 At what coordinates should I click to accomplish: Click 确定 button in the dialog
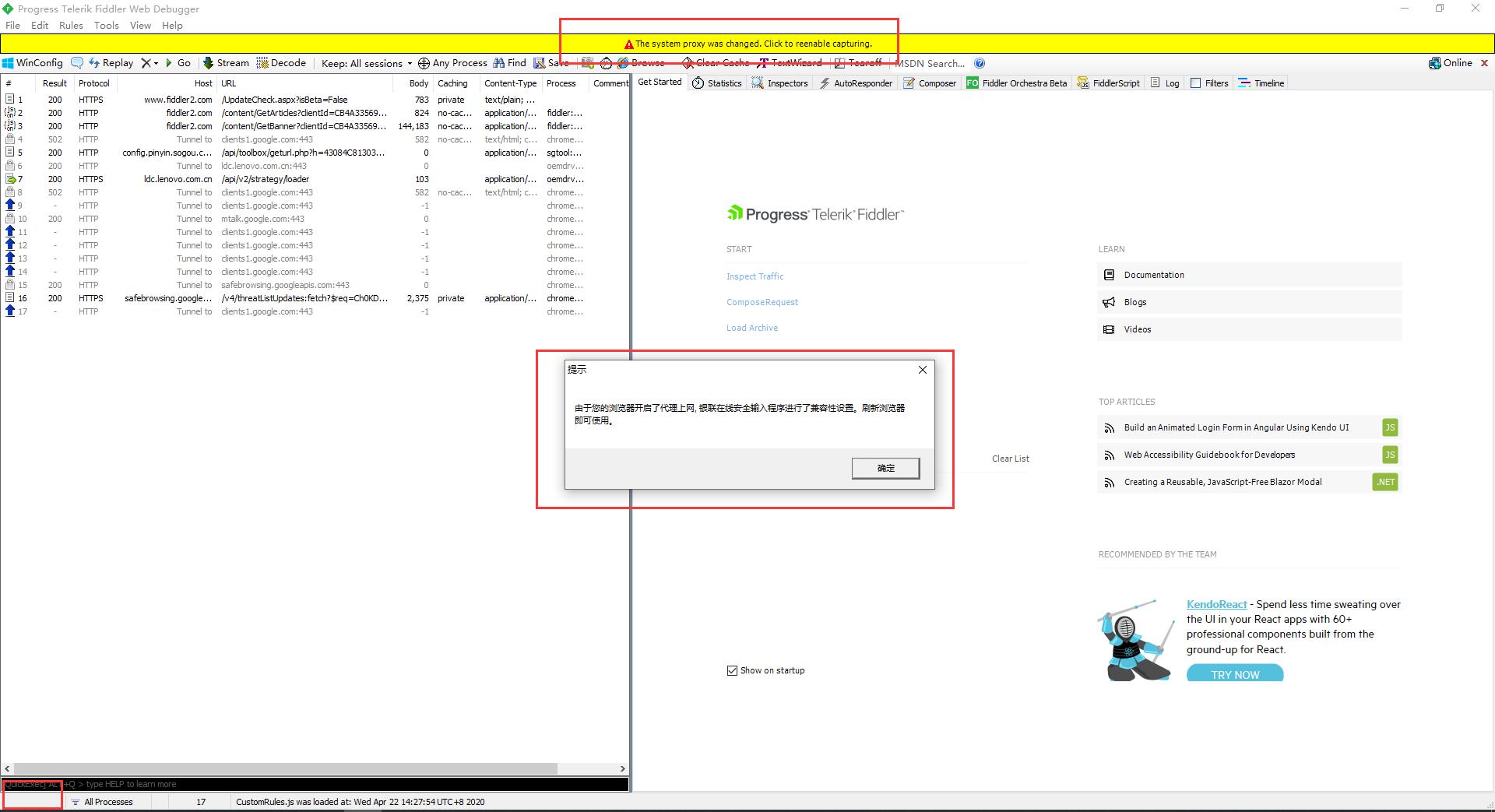[885, 468]
